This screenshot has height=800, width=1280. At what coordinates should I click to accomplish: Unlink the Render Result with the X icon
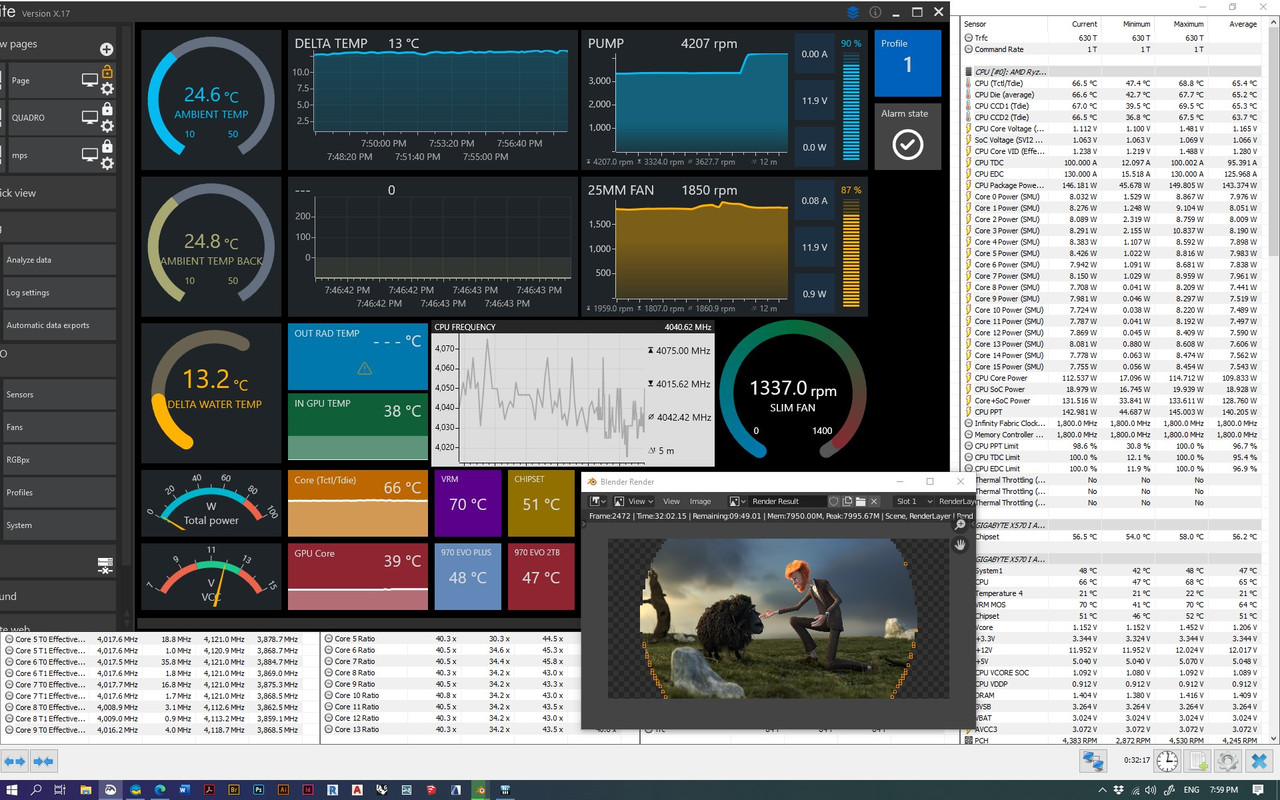click(x=874, y=501)
